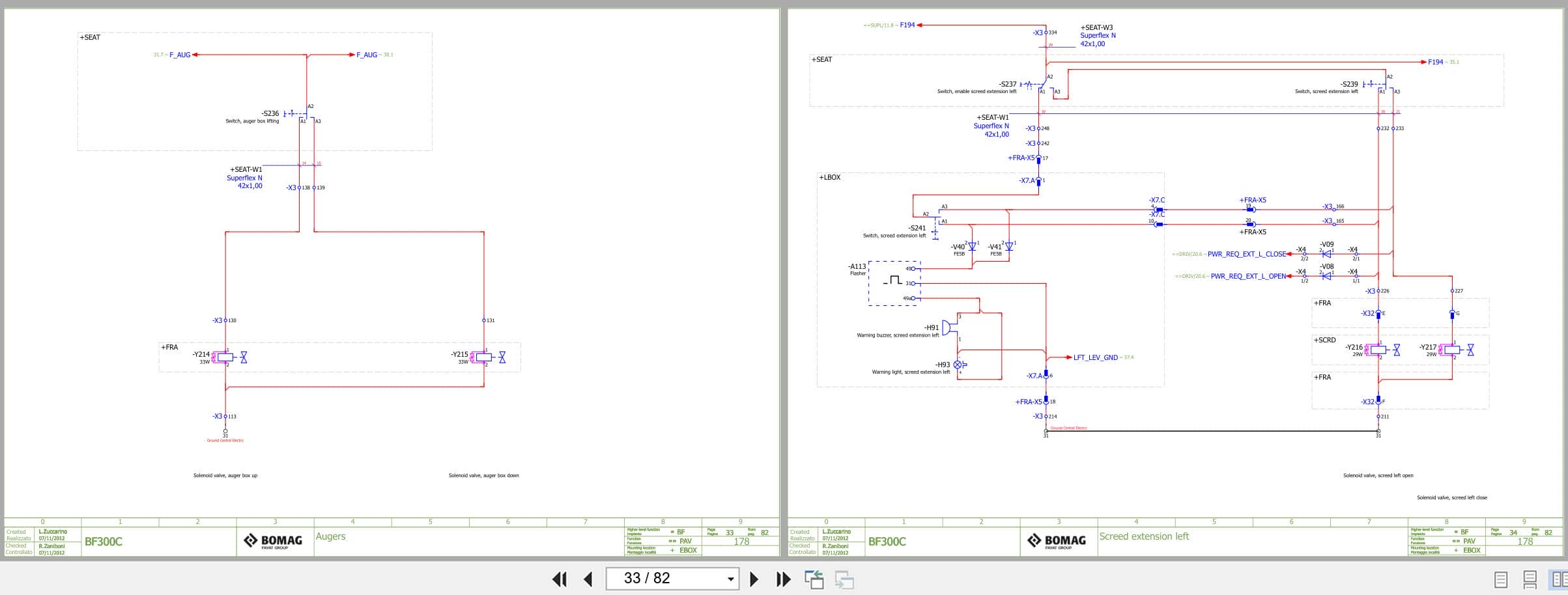Image resolution: width=1568 pixels, height=595 pixels.
Task: Jump to the first page
Action: [560, 579]
